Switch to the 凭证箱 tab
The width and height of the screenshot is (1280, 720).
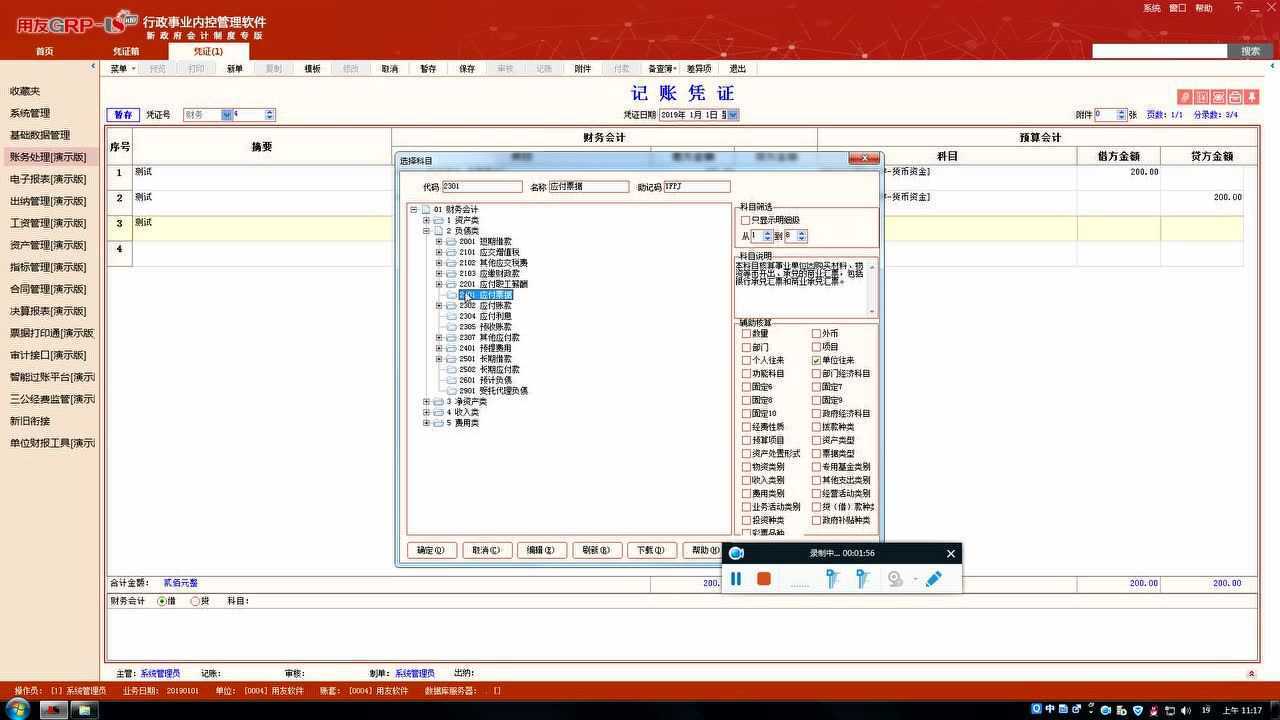point(126,51)
